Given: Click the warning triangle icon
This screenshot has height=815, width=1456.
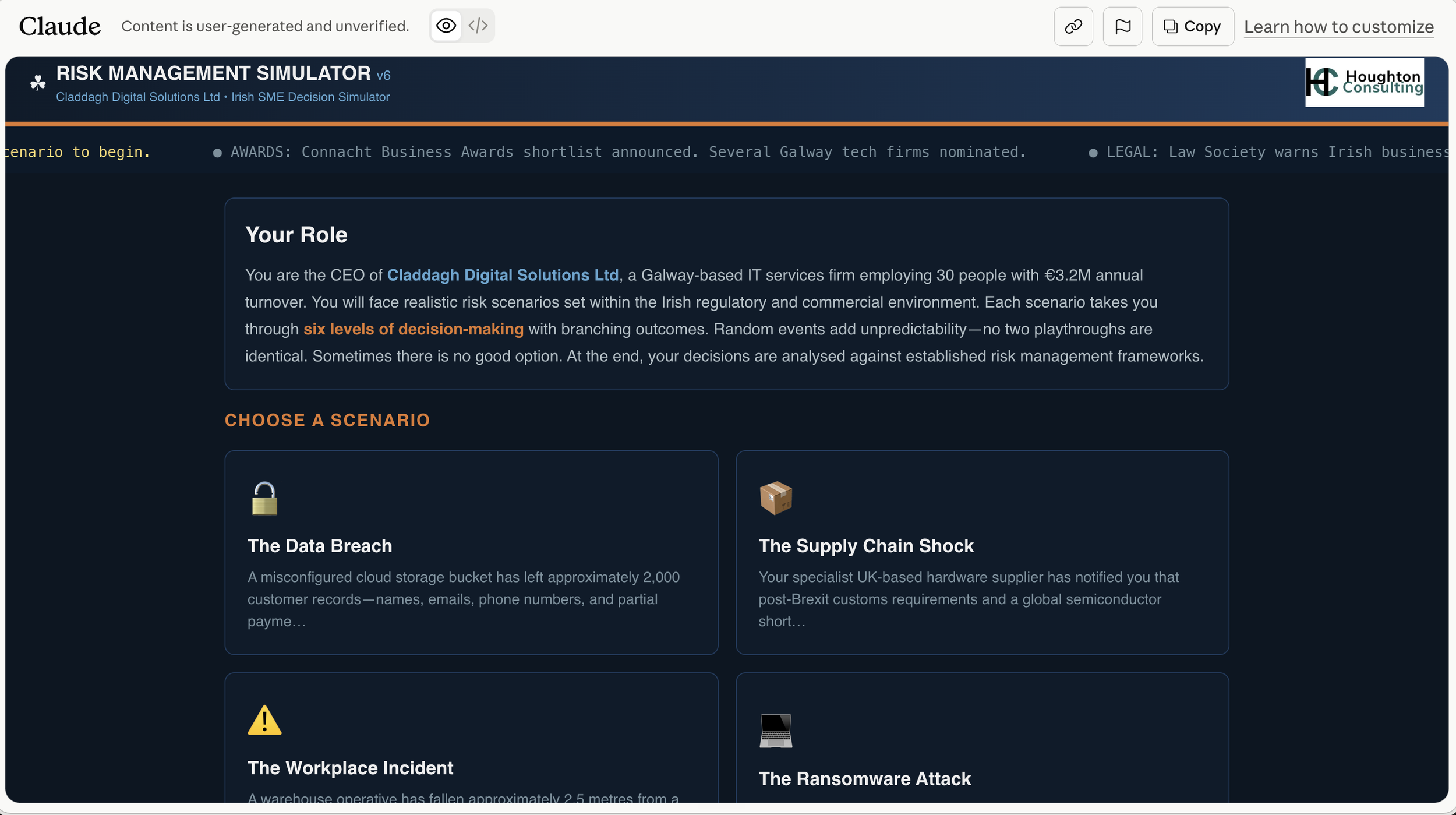Looking at the screenshot, I should point(264,721).
